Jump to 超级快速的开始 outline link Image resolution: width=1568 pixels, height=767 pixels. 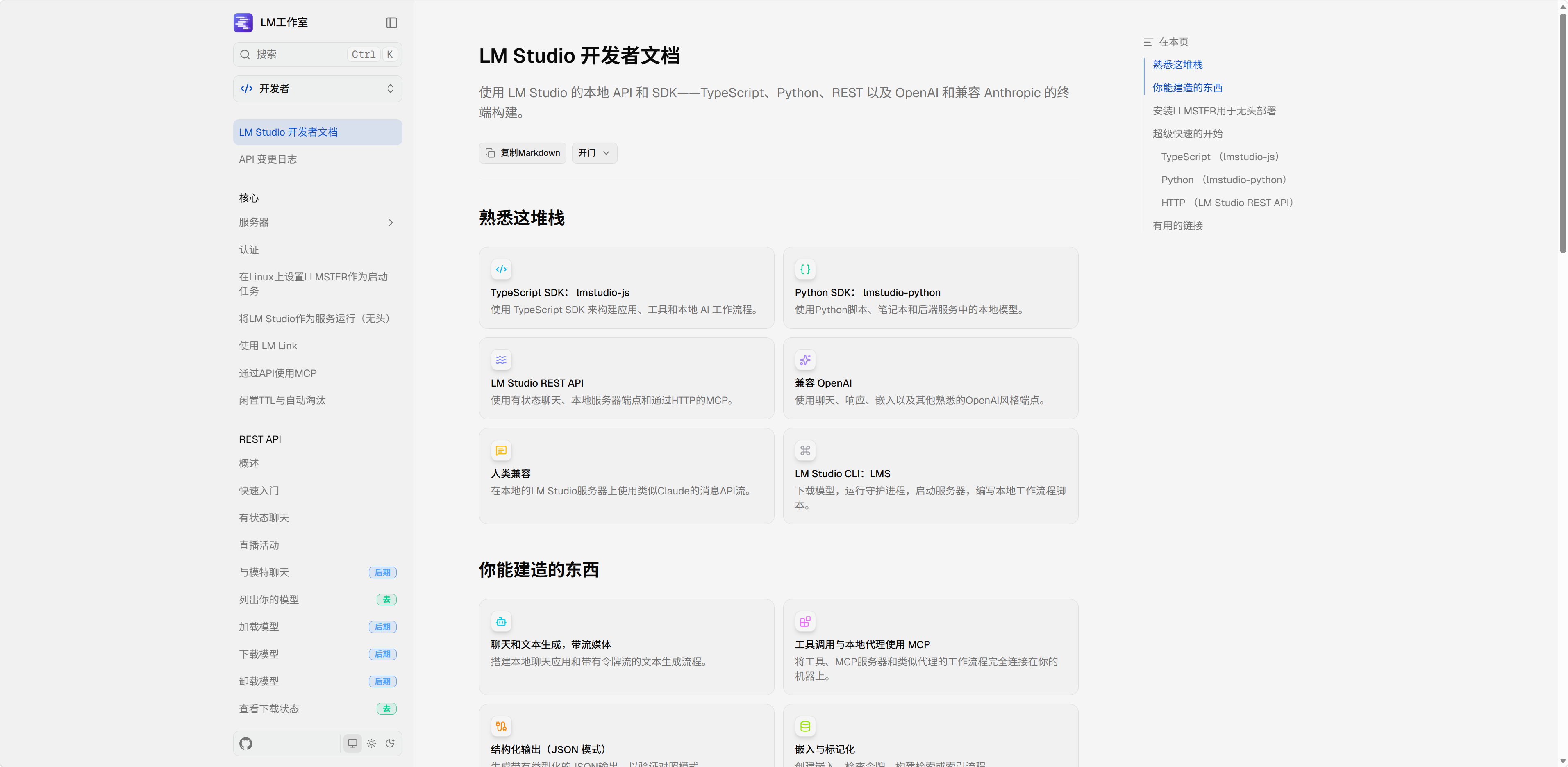click(x=1188, y=134)
